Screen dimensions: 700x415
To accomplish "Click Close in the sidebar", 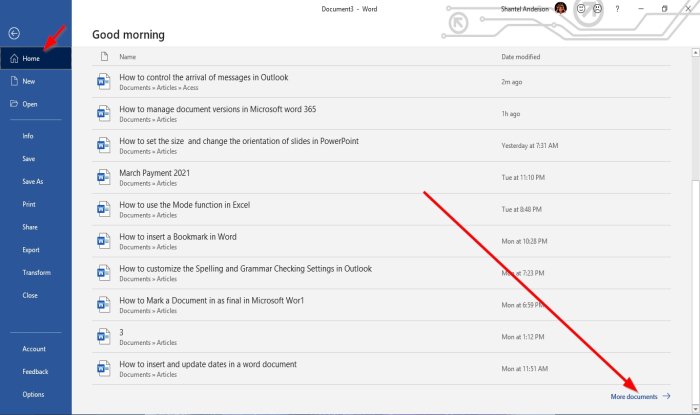I will [30, 295].
